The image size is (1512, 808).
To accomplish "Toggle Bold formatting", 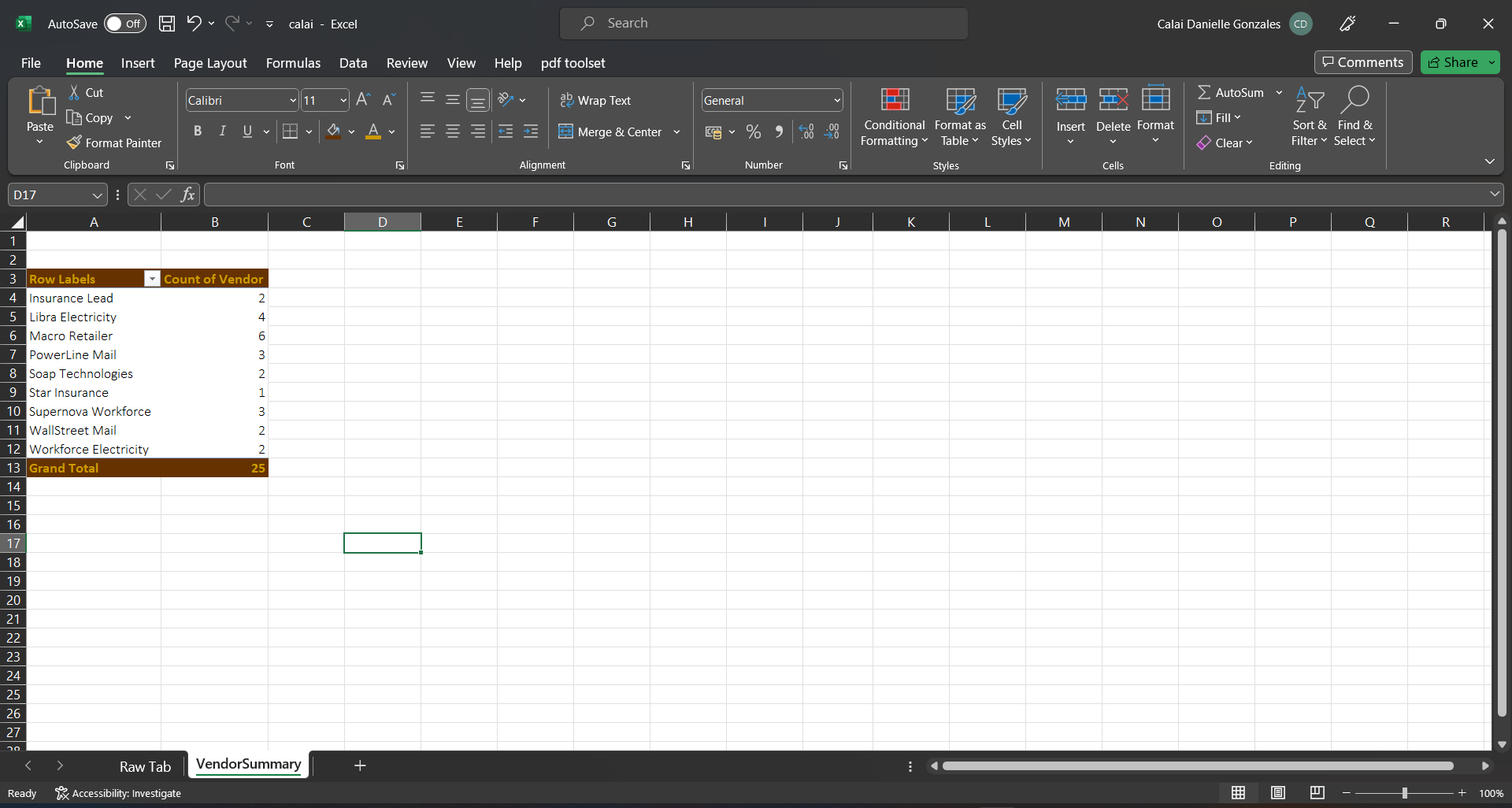I will point(198,132).
